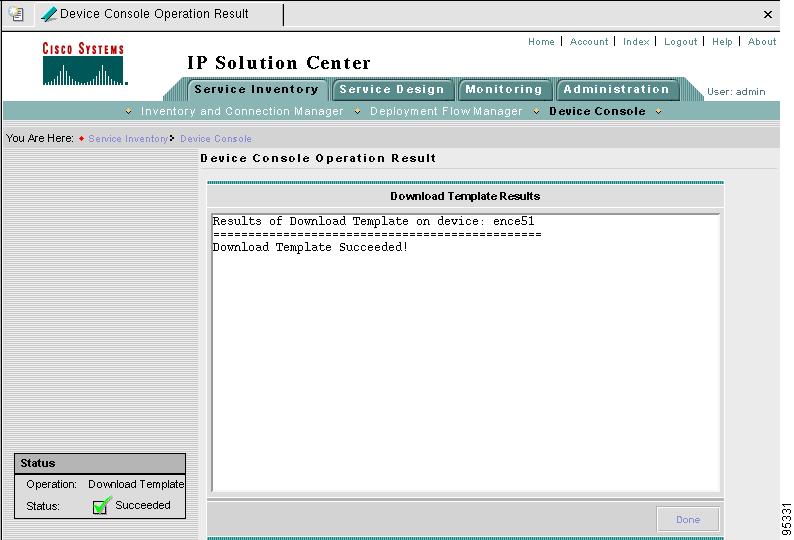
Task: Click the Operation value Download Template
Action: 136,484
